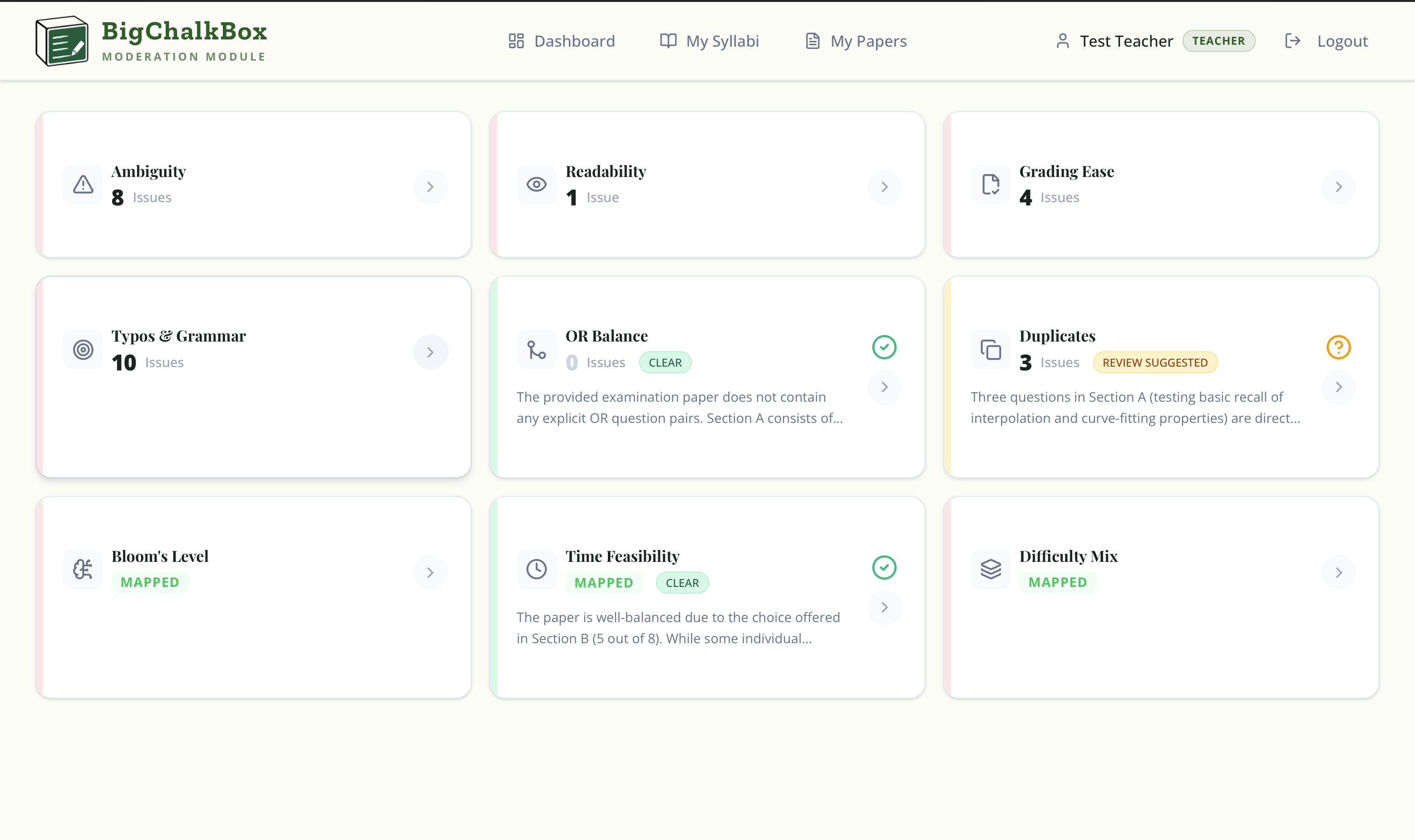Click the BigChalkBox chalkboard logo icon
This screenshot has width=1415, height=840.
point(62,41)
